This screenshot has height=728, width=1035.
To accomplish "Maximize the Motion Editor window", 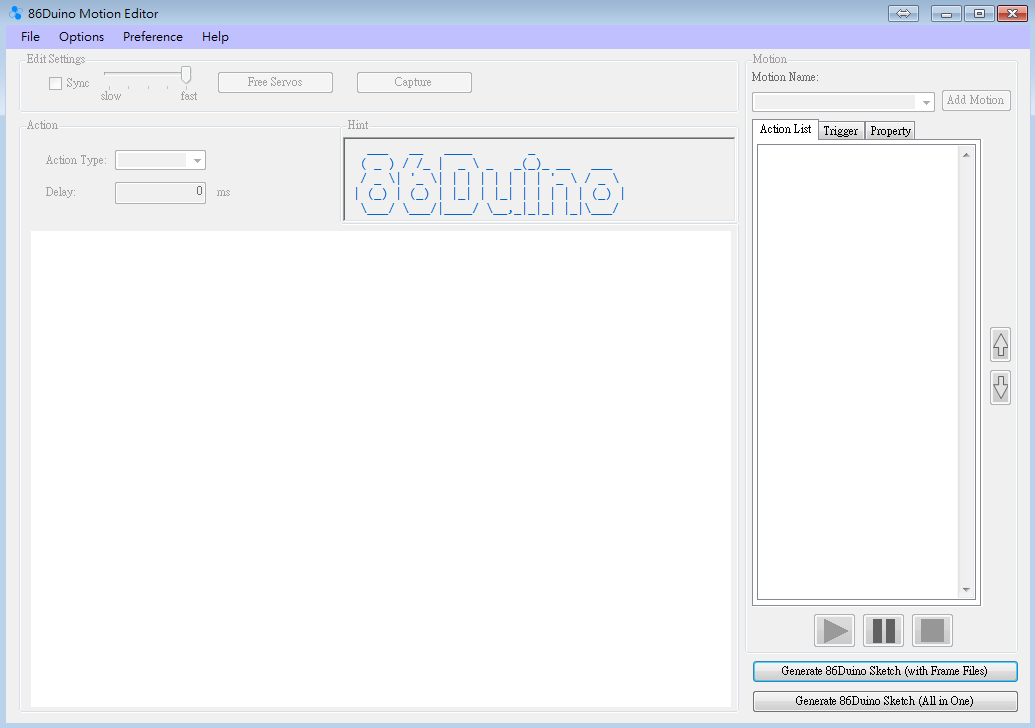I will click(x=980, y=13).
